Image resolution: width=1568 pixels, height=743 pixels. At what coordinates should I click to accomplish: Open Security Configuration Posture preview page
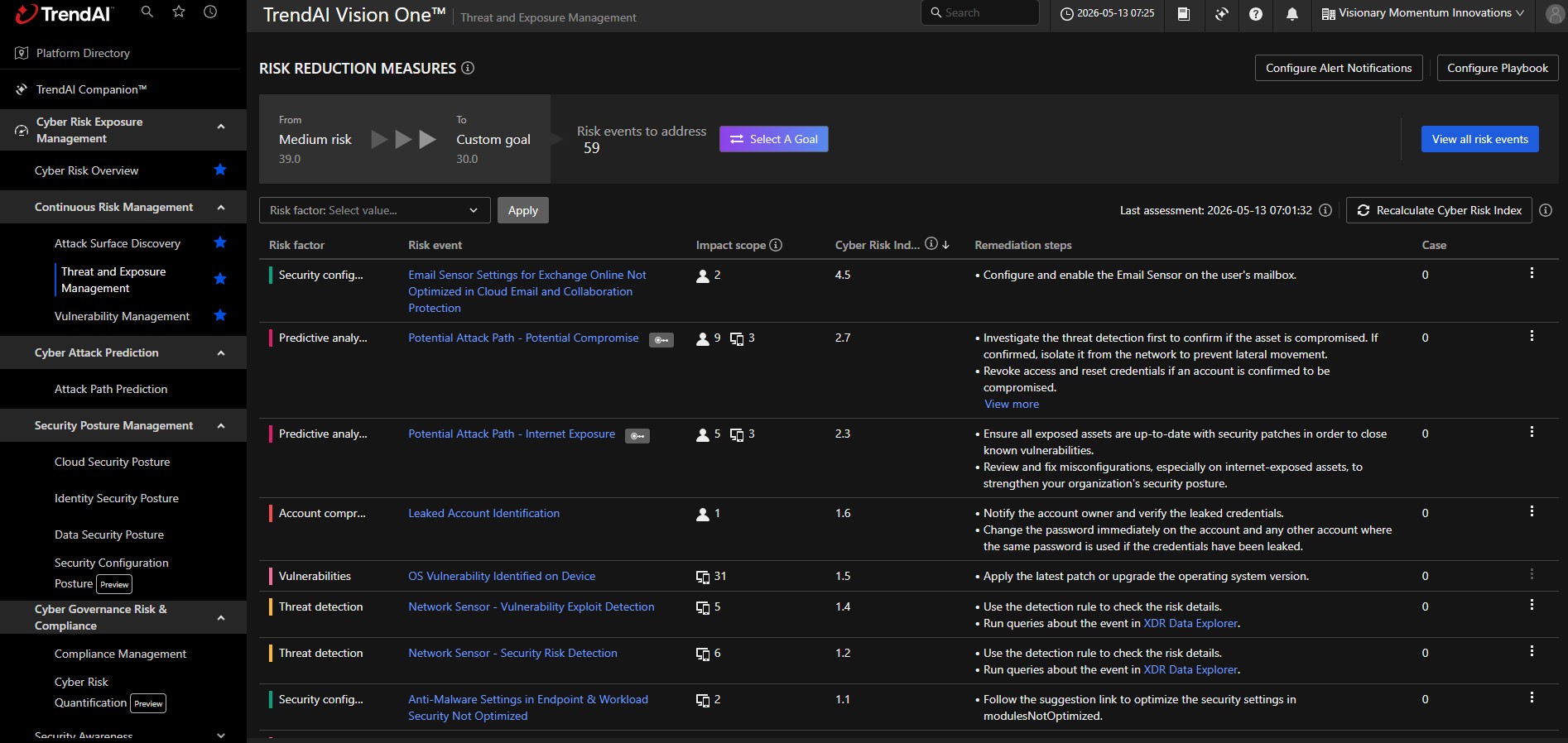click(x=112, y=573)
